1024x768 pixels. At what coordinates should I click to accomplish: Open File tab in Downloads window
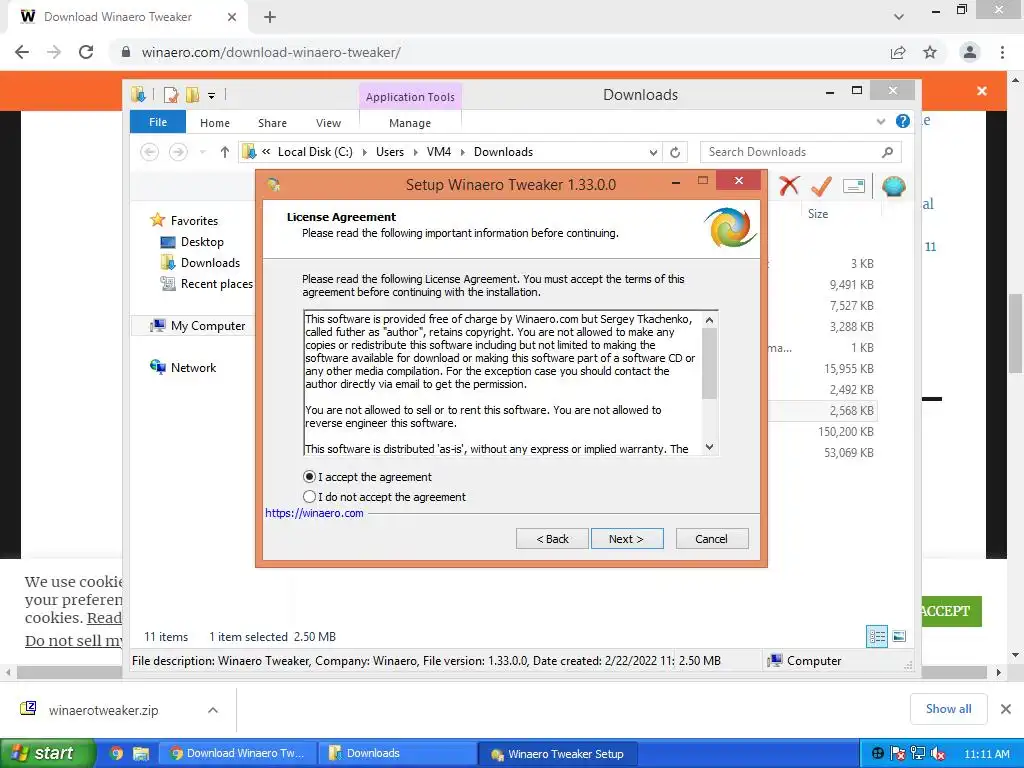(x=158, y=122)
